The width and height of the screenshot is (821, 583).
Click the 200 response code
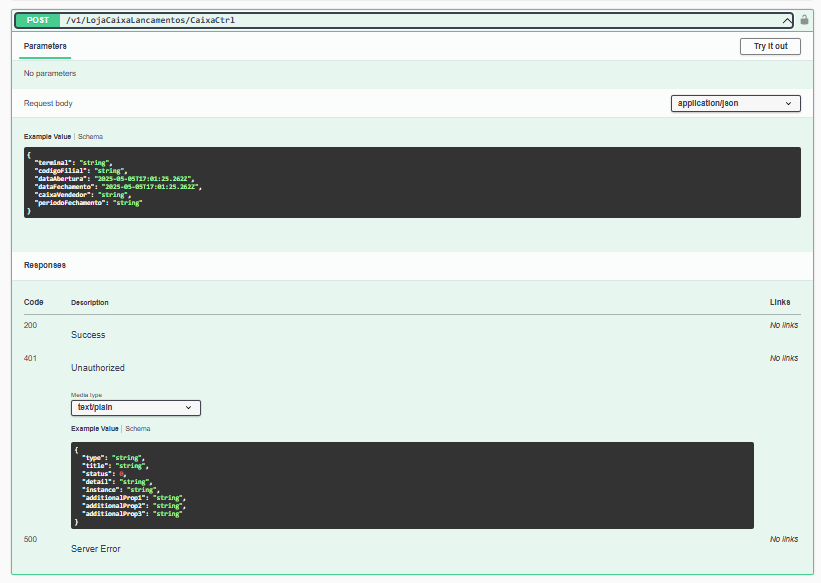pyautogui.click(x=31, y=325)
